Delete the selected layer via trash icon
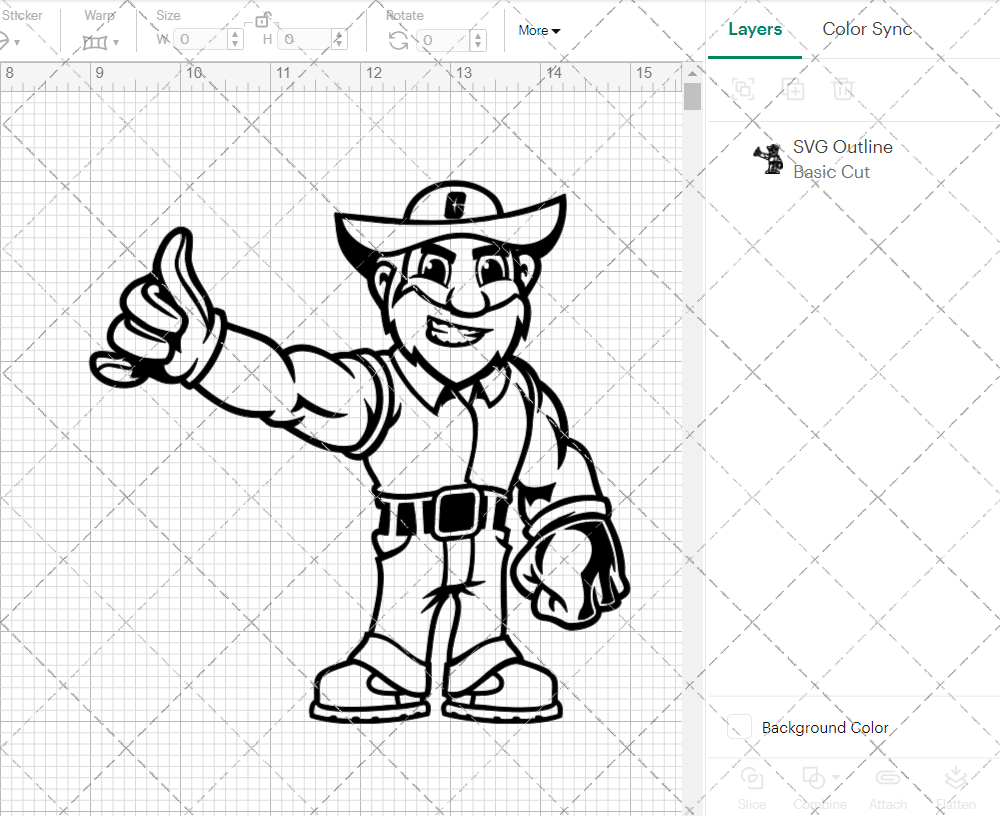1000x816 pixels. coord(843,90)
